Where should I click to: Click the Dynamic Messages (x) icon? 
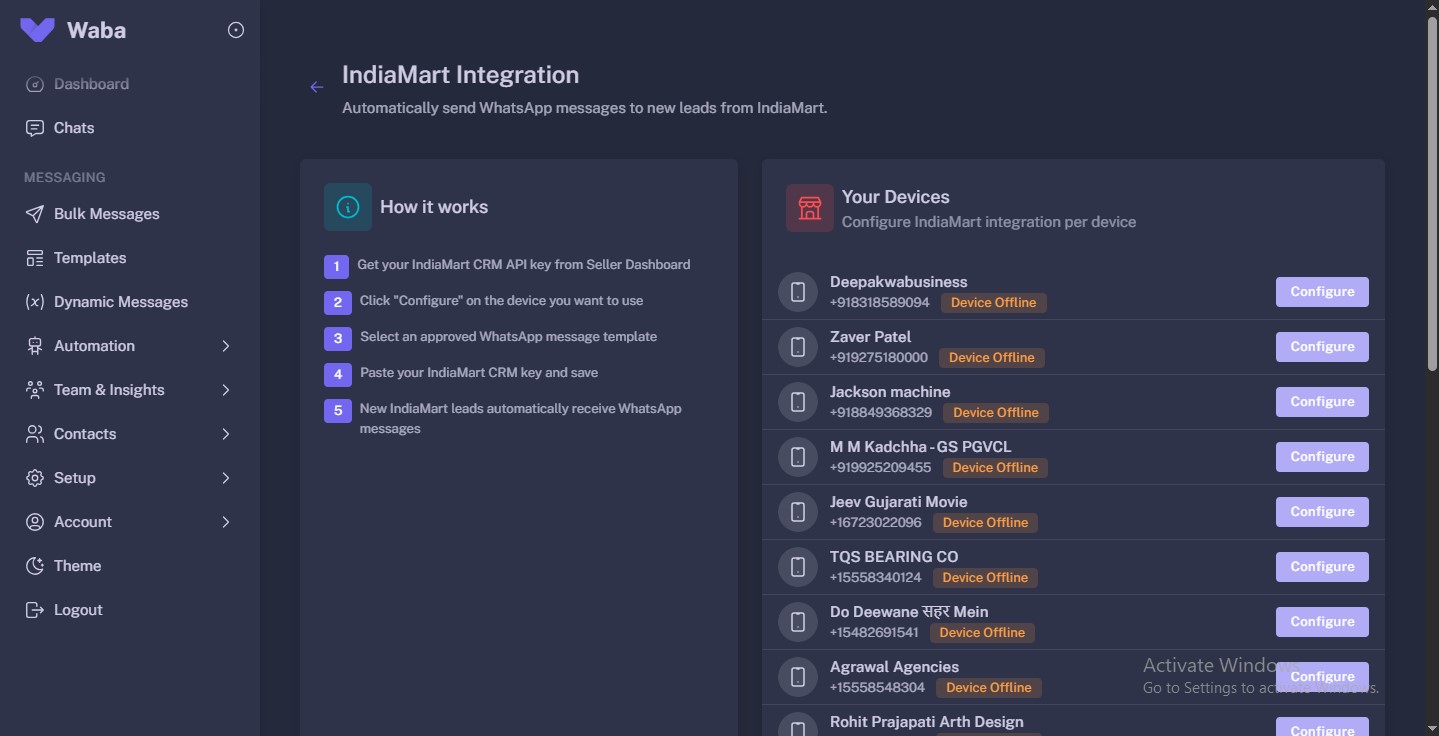(33, 301)
